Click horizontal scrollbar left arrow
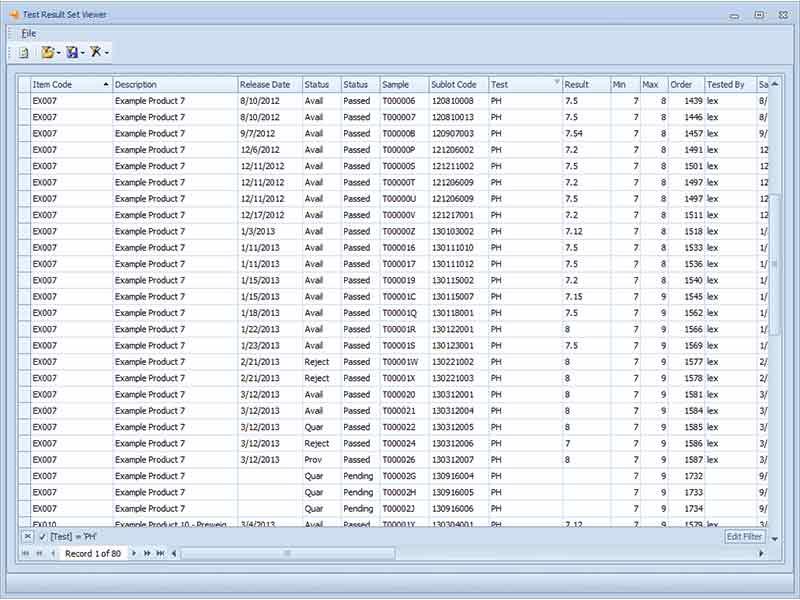Viewport: 800px width, 600px height. click(x=174, y=554)
